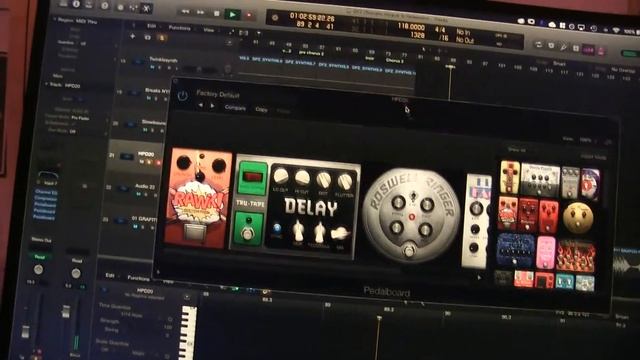This screenshot has width=640, height=360.
Task: Select the blue sparkly pedal in browser
Action: pyautogui.click(x=515, y=250)
